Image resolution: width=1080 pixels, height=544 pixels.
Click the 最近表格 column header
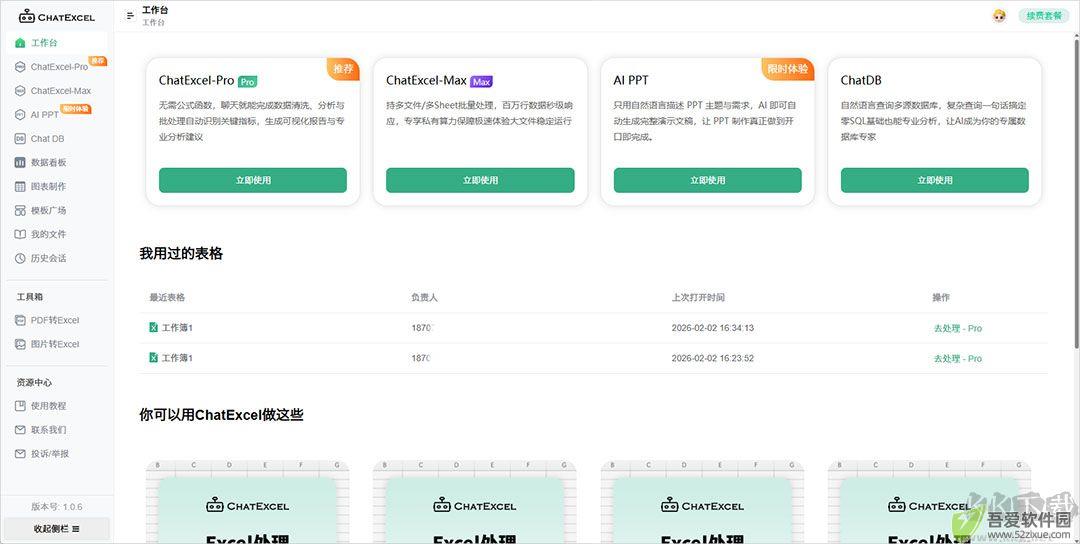[x=167, y=297]
